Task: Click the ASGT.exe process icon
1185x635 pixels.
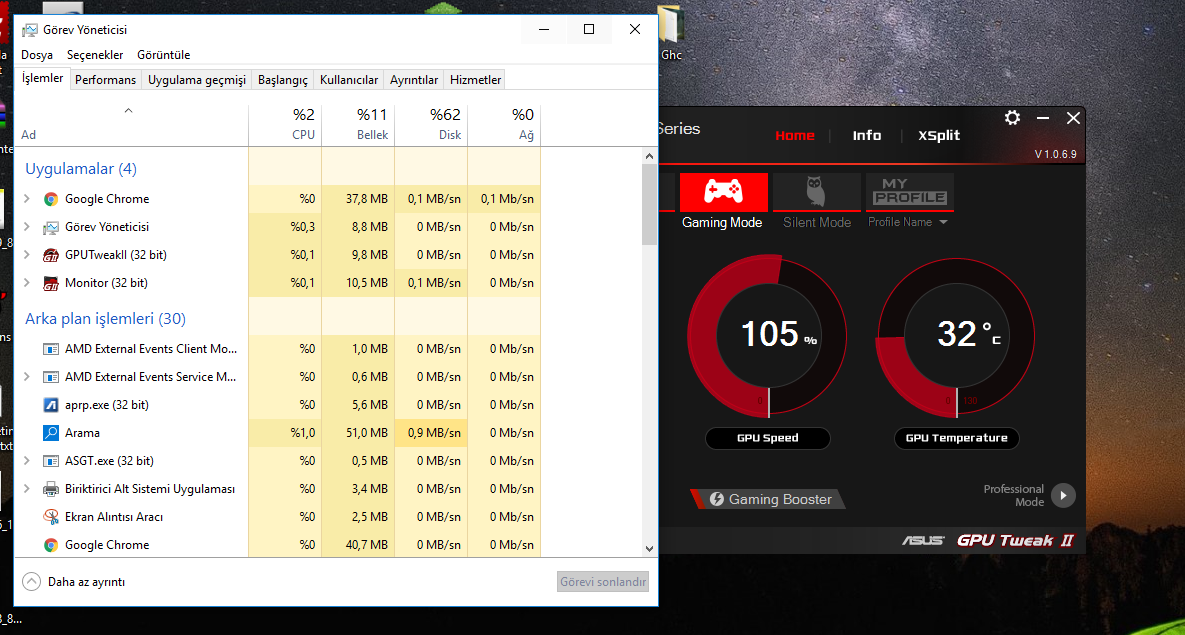Action: coord(51,460)
